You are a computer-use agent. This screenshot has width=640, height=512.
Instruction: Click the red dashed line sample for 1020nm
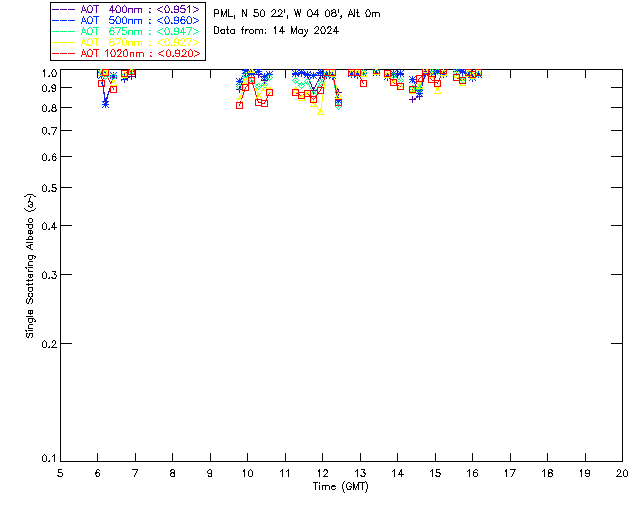64,53
